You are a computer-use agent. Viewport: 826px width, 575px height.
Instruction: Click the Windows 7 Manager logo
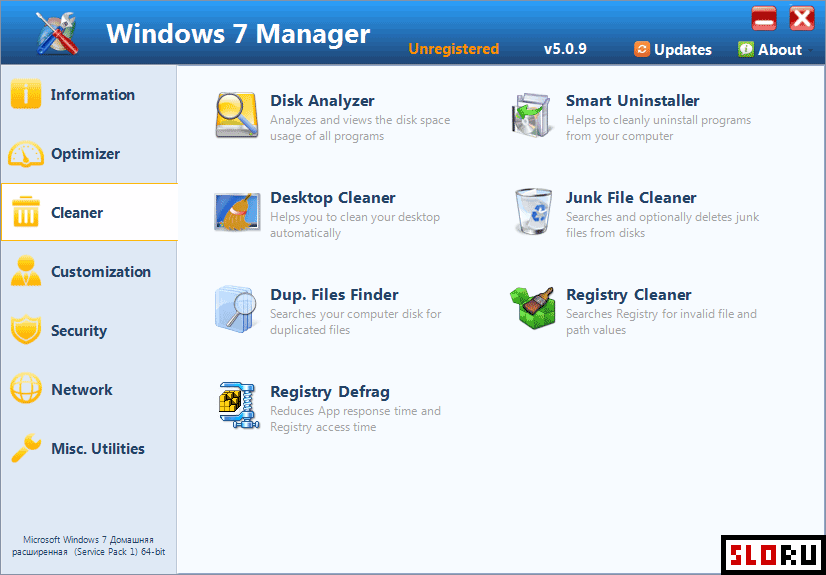(x=57, y=33)
